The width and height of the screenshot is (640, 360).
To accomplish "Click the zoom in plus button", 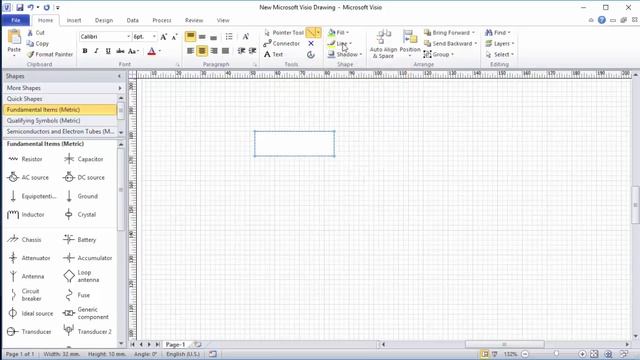I will (x=582, y=354).
